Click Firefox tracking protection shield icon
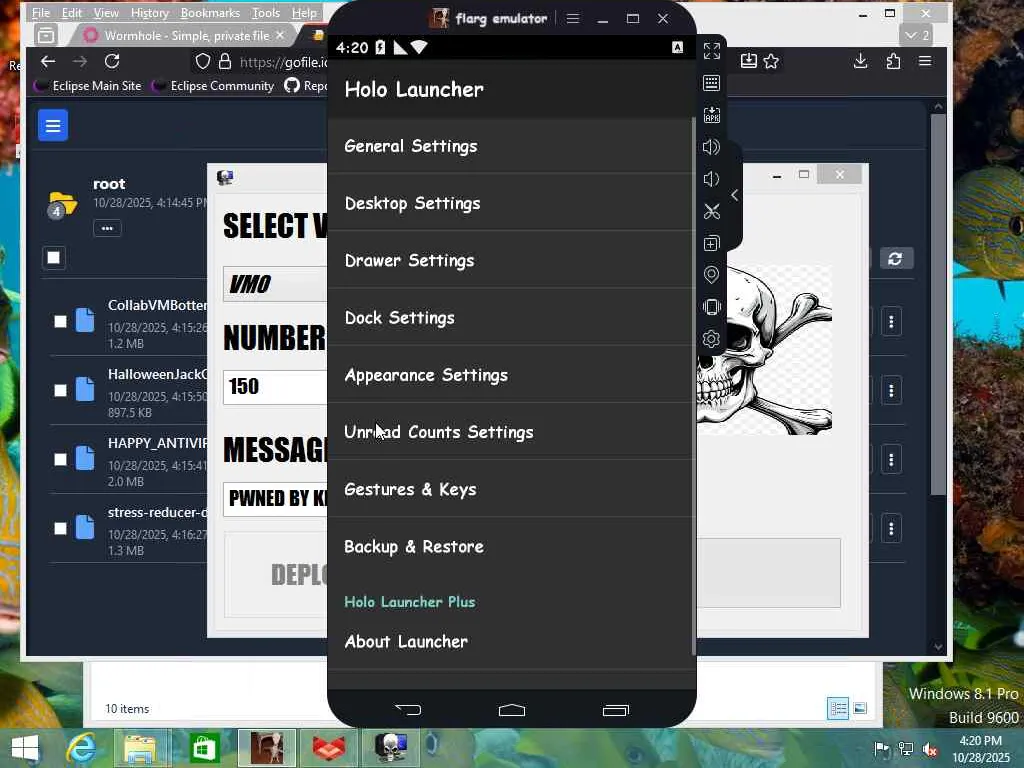 [203, 61]
